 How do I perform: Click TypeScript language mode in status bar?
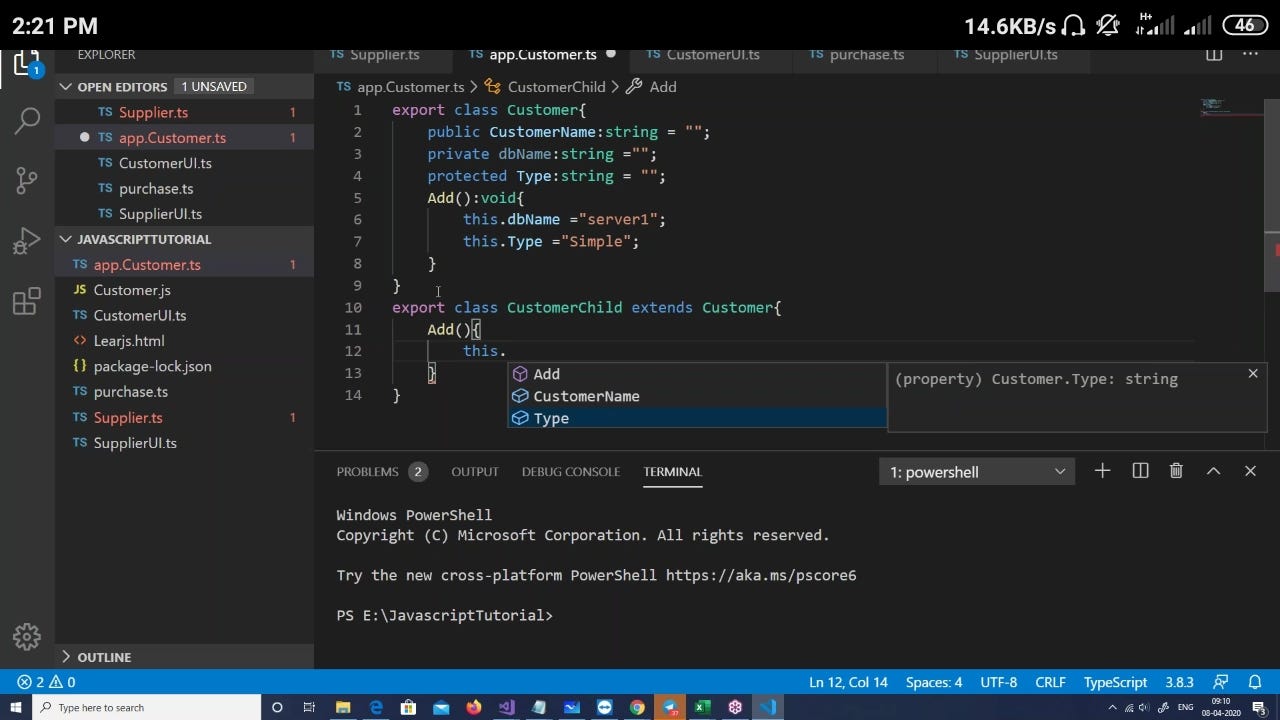(1114, 682)
